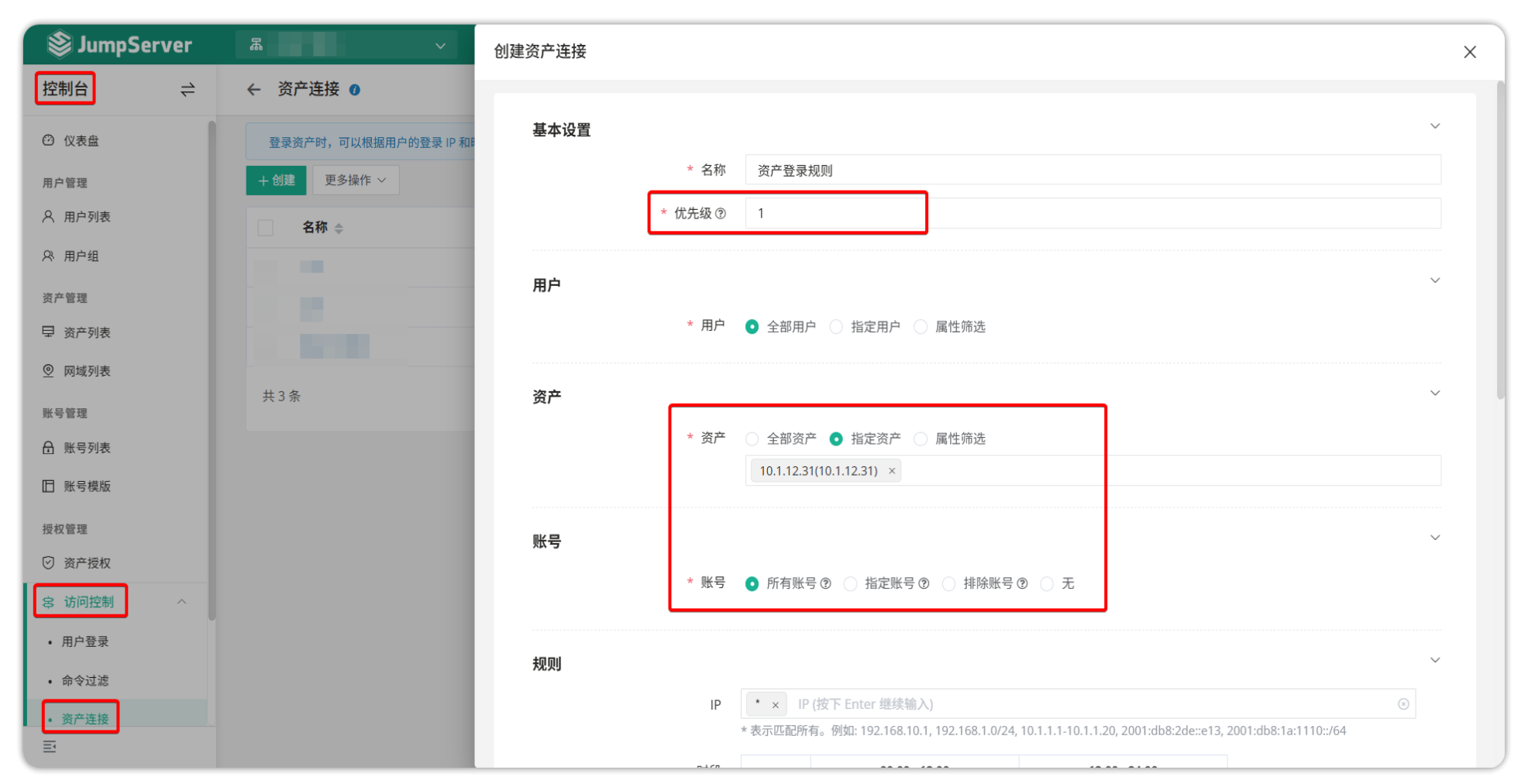
Task: Remove the asterisk IP tag
Action: click(775, 705)
